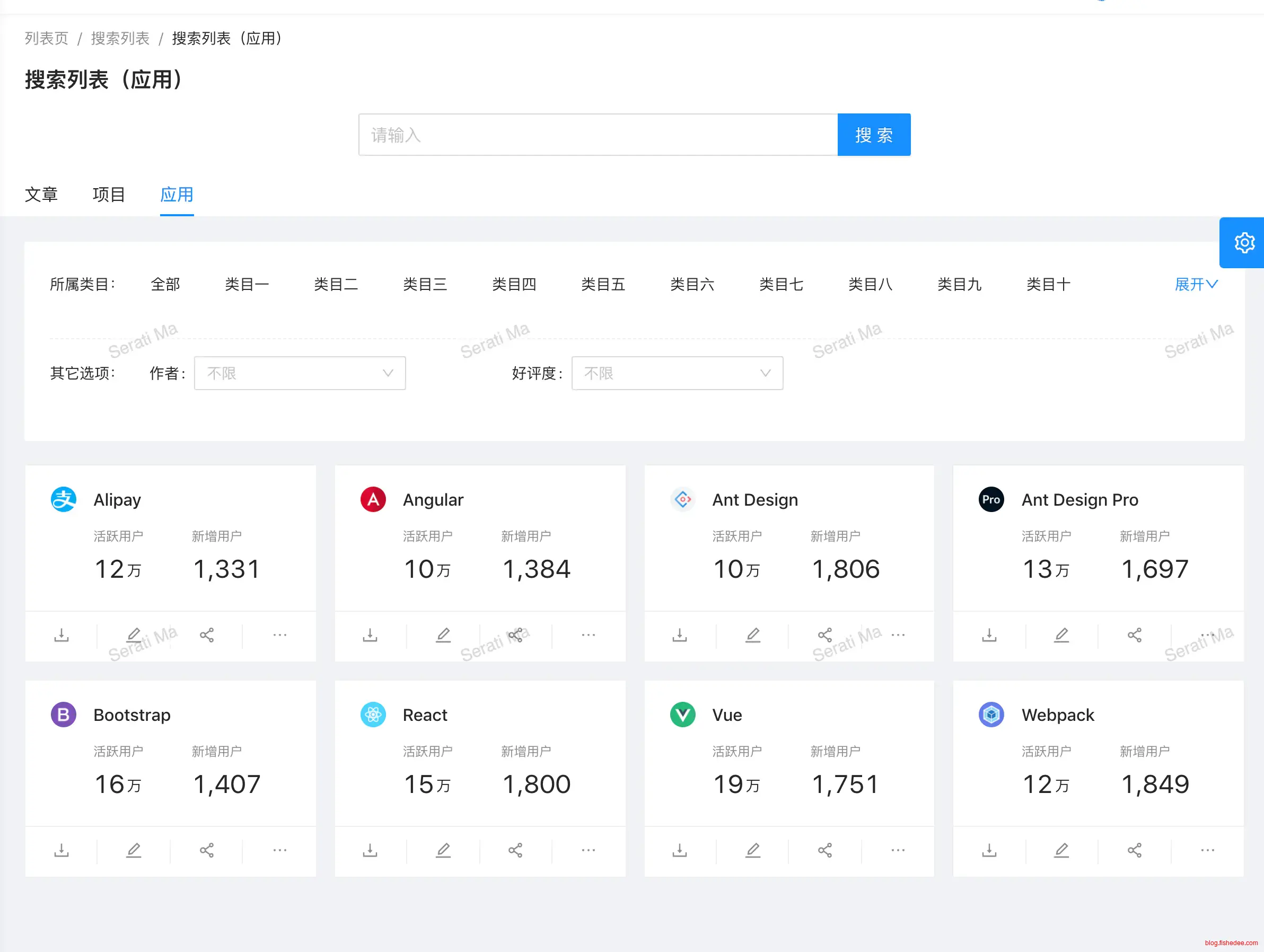Click the download icon on Alipay card
1264x952 pixels.
click(61, 635)
